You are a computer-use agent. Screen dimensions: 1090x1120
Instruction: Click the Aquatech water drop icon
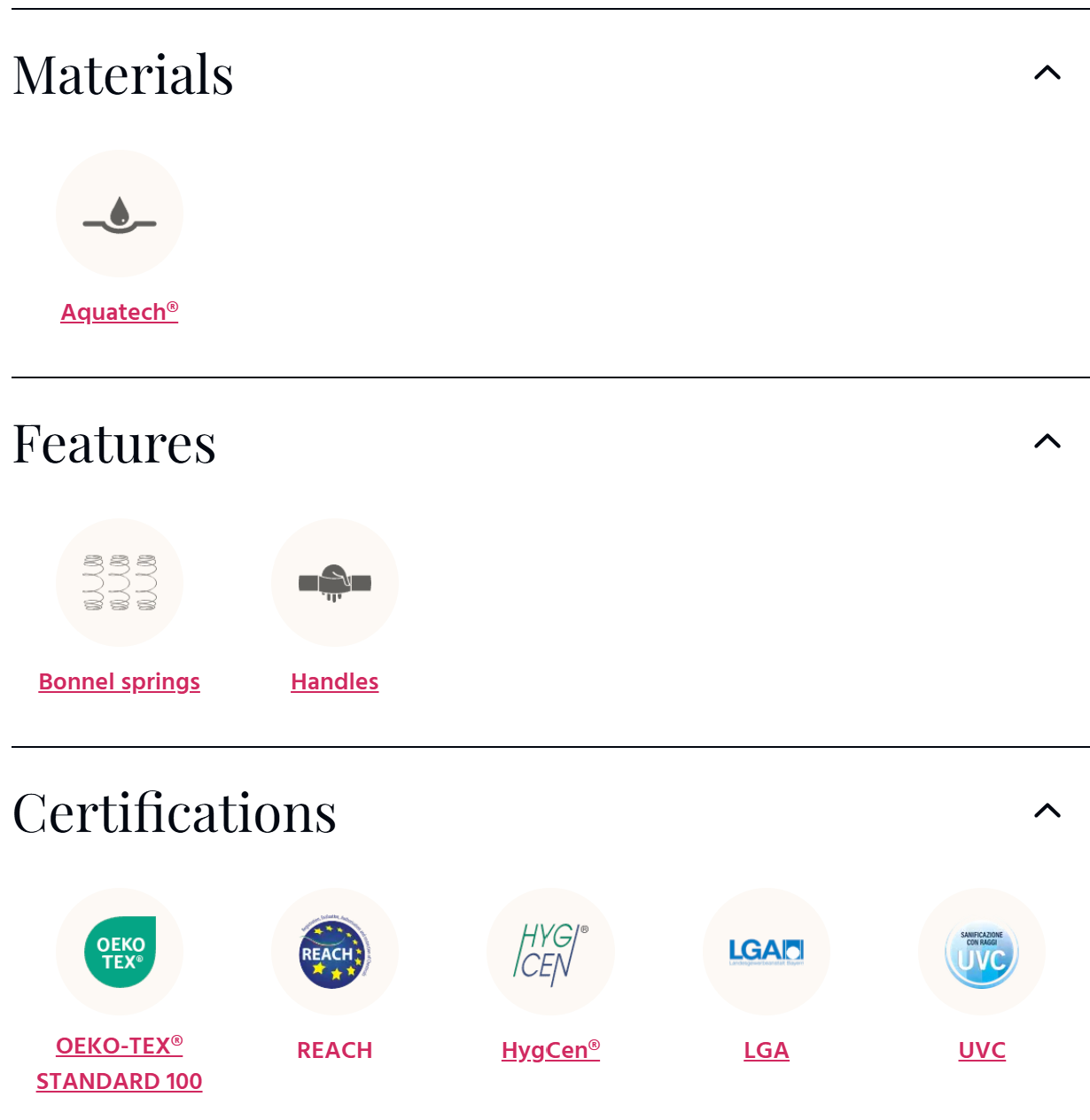click(120, 214)
